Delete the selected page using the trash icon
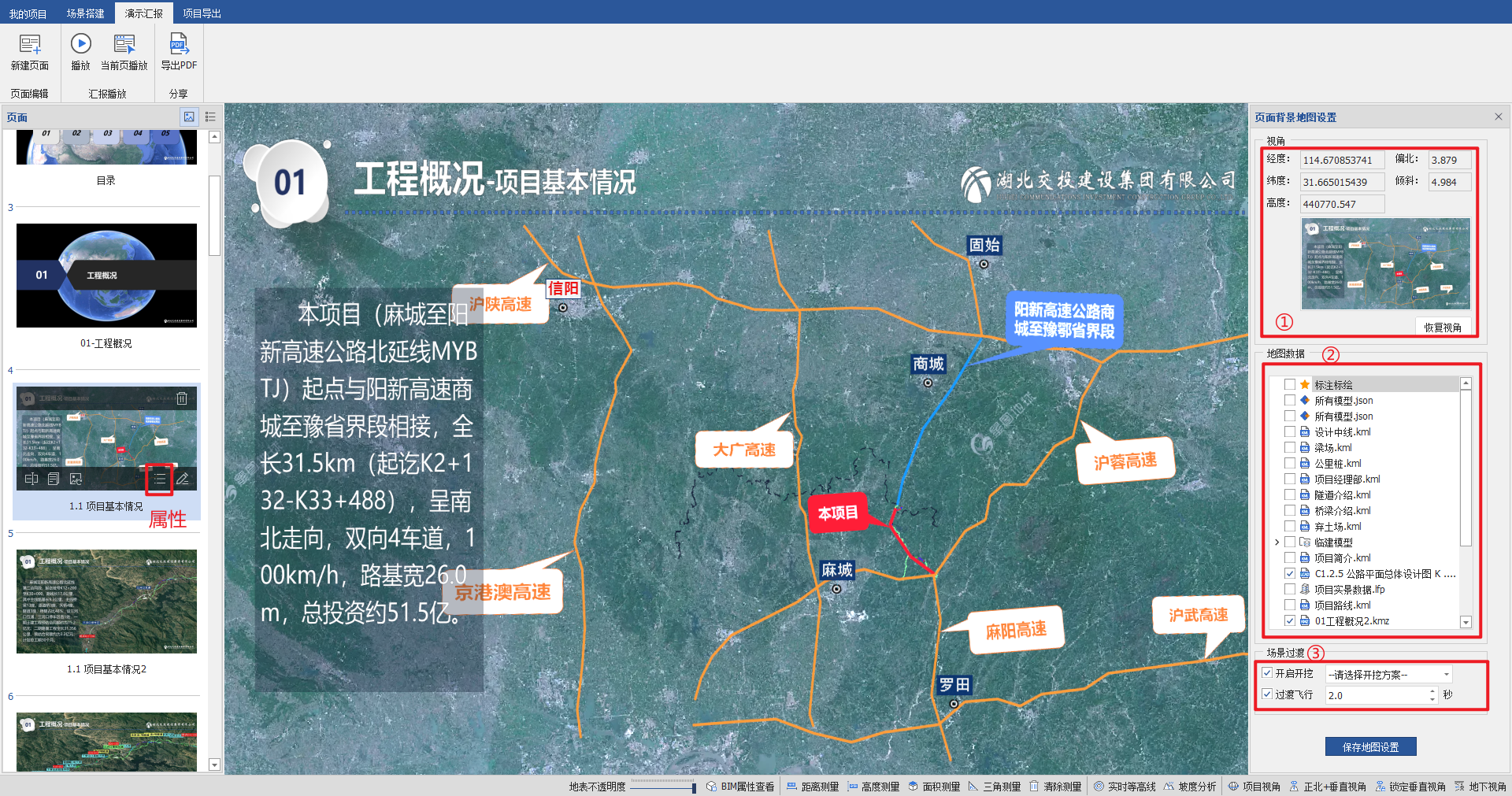1512x796 pixels. point(182,398)
